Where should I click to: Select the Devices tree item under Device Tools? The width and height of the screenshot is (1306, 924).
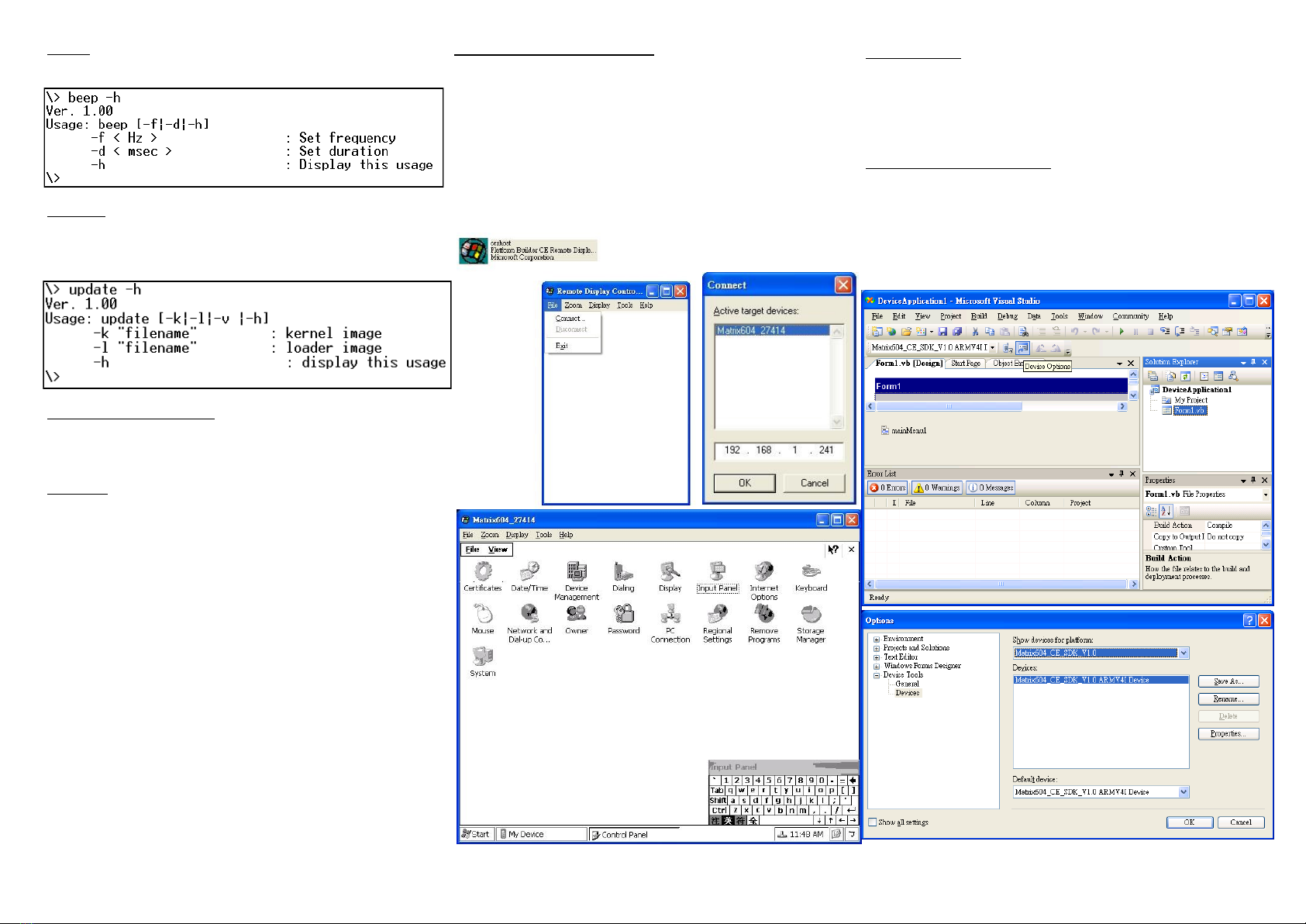coord(907,693)
